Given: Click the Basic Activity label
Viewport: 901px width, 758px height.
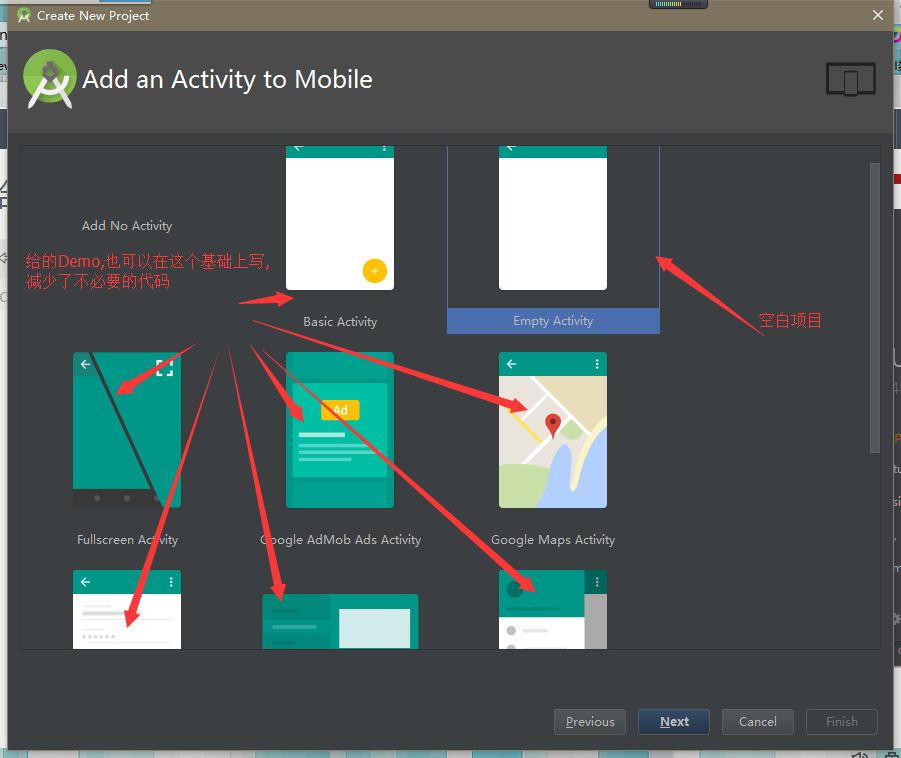Looking at the screenshot, I should (340, 322).
